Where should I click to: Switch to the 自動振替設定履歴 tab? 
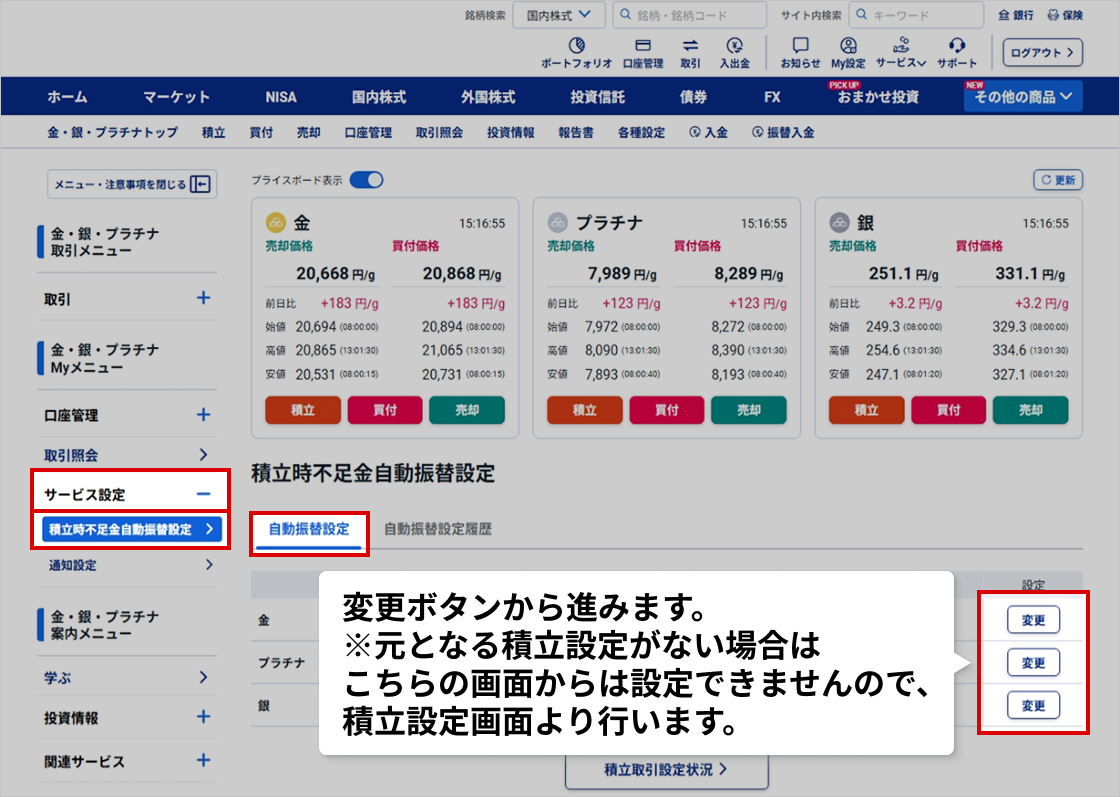[437, 529]
